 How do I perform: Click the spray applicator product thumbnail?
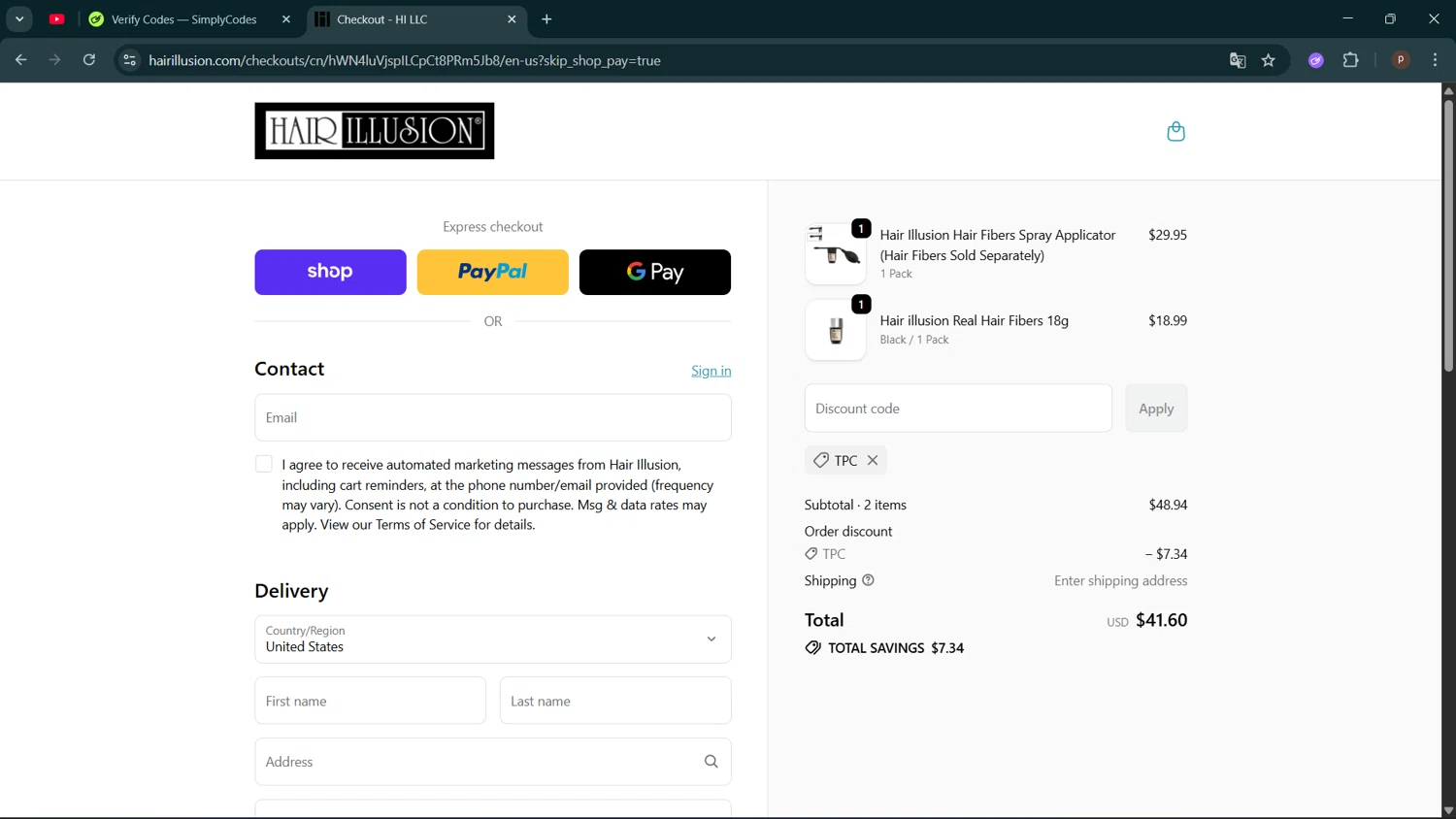836,254
